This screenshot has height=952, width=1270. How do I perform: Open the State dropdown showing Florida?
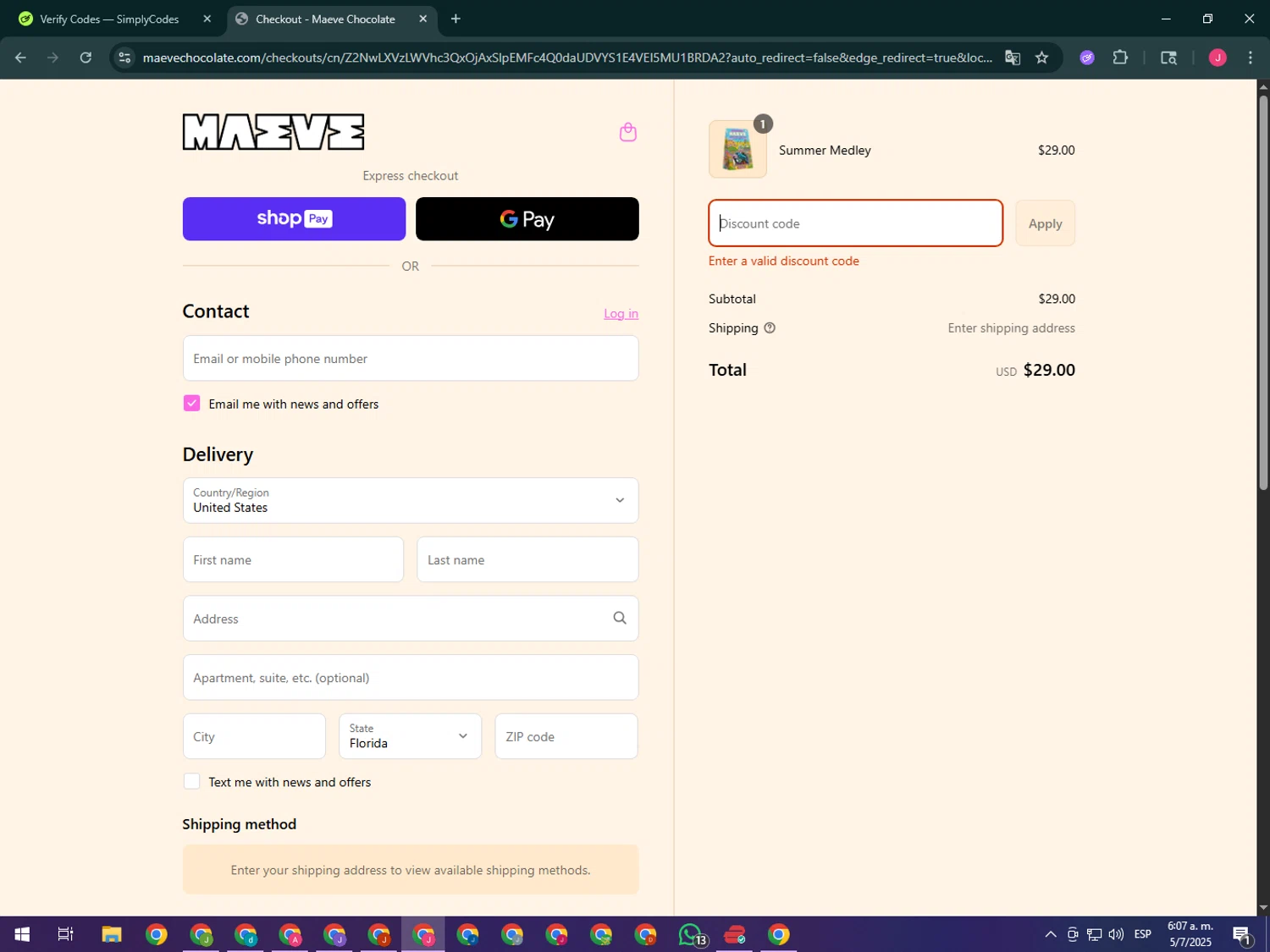(410, 736)
